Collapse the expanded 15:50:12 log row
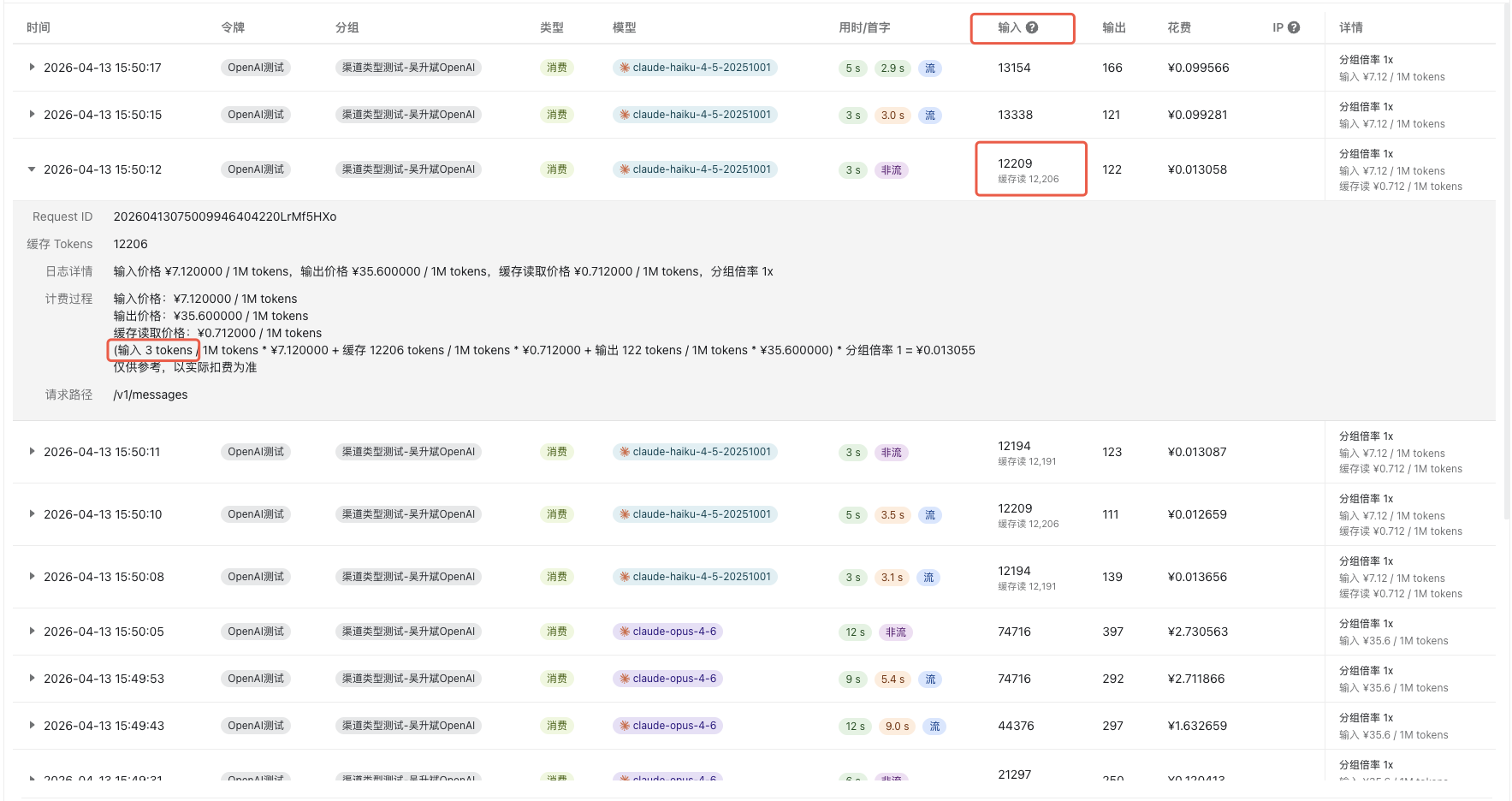1512x801 pixels. coord(32,169)
